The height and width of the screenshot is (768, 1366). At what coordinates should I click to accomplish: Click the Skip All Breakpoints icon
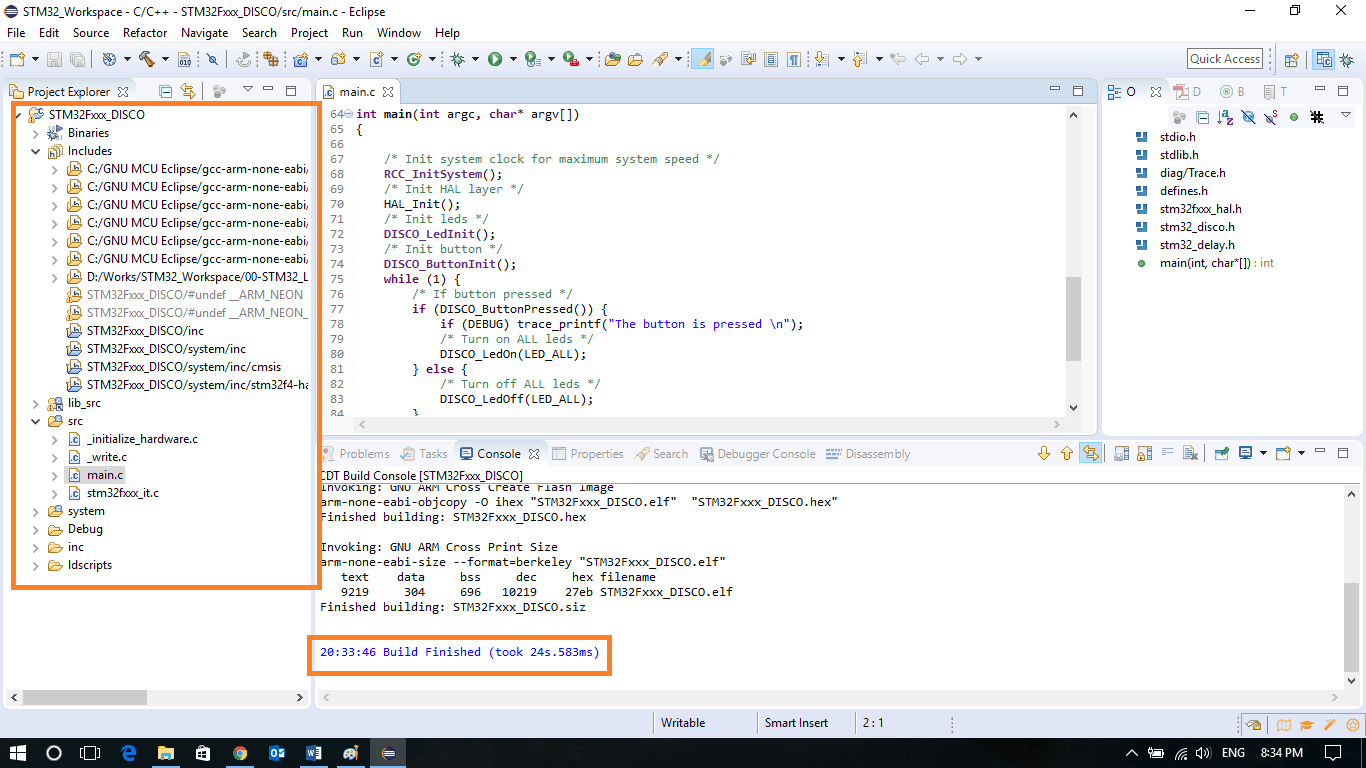(x=213, y=59)
